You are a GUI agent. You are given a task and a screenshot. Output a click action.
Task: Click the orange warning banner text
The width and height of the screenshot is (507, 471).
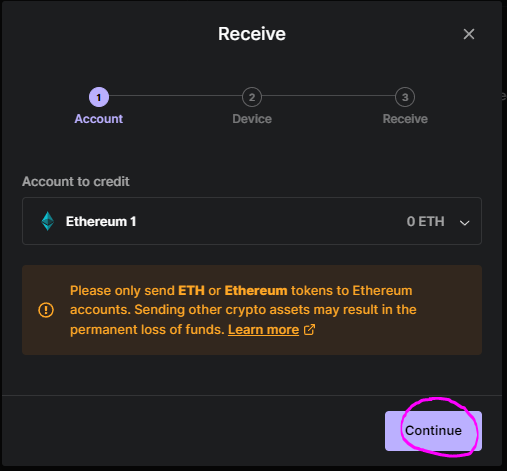point(243,310)
